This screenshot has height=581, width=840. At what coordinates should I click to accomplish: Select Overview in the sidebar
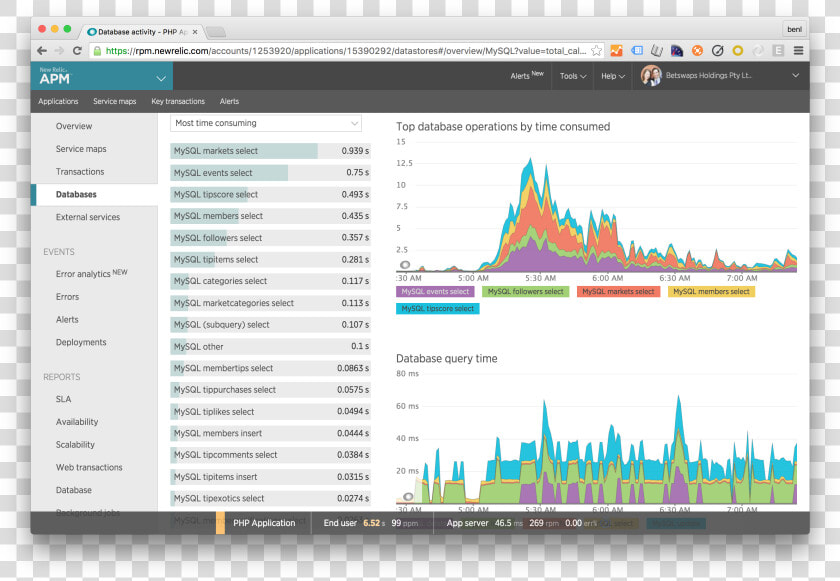pyautogui.click(x=74, y=126)
